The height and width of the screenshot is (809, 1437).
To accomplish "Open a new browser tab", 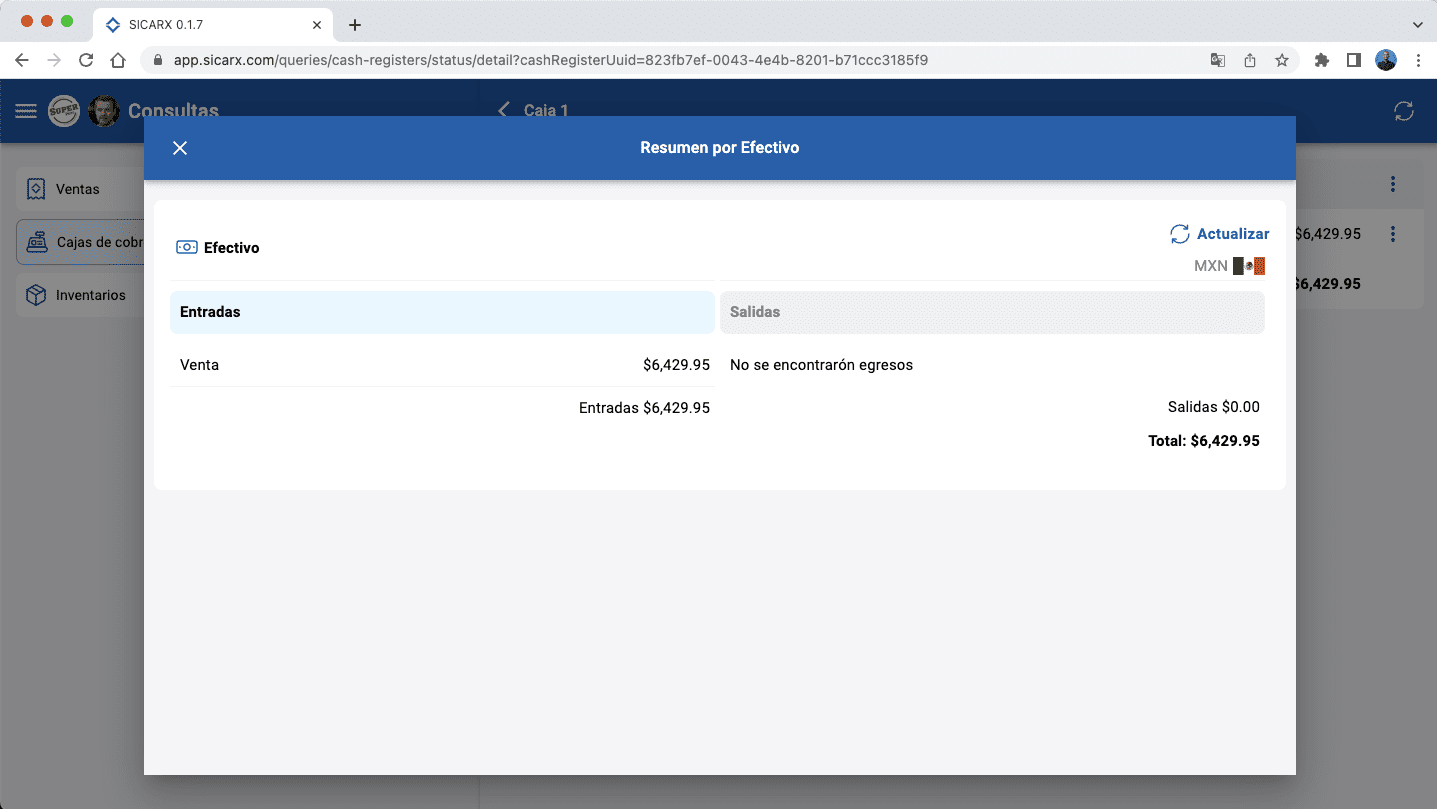I will click(x=354, y=25).
